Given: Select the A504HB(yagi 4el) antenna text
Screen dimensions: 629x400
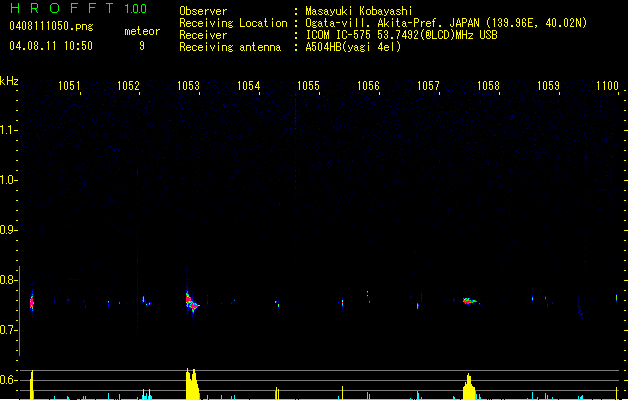Looking at the screenshot, I should coord(353,47).
